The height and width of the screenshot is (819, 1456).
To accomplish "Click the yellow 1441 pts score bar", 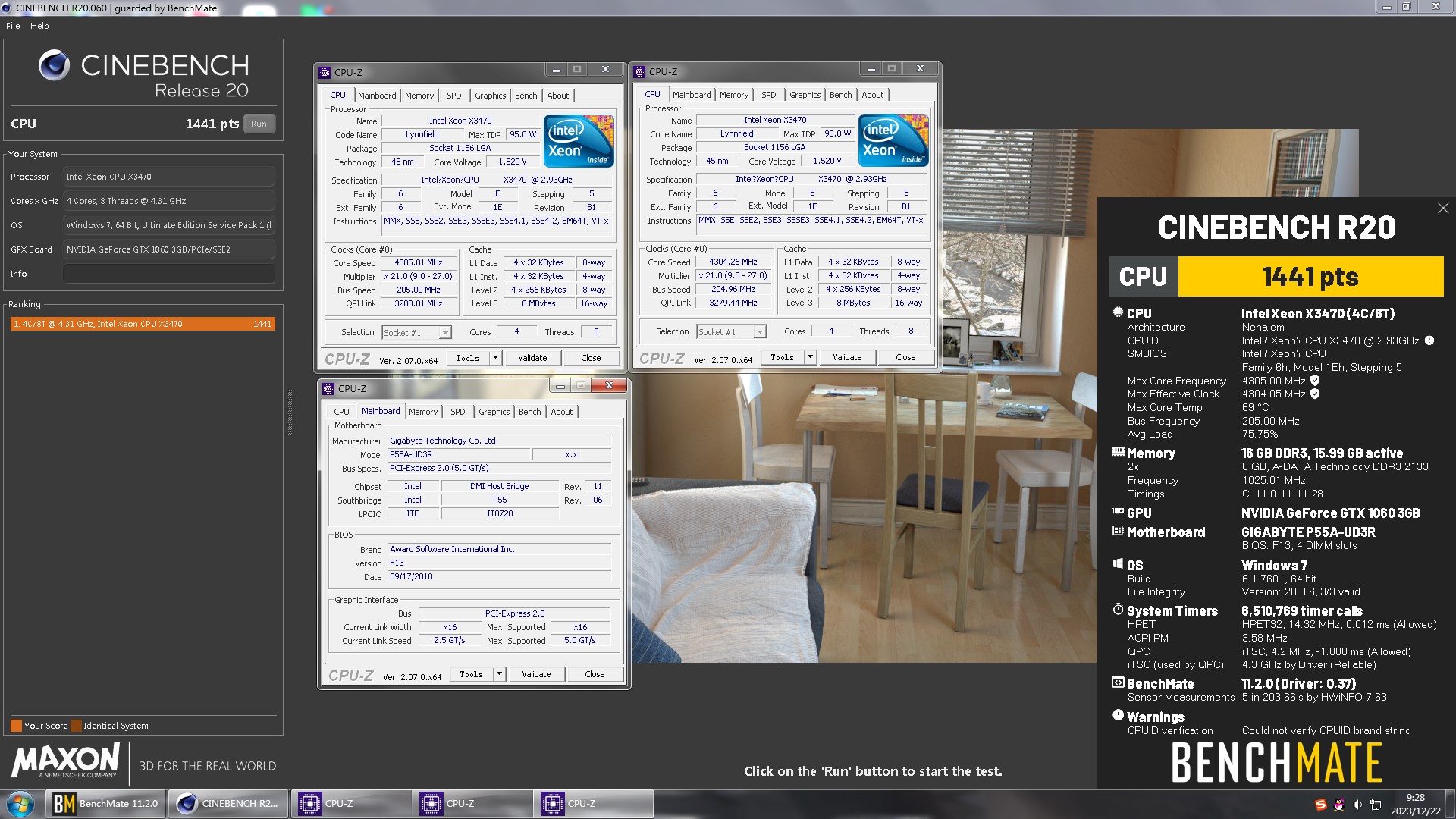I will 1310,277.
